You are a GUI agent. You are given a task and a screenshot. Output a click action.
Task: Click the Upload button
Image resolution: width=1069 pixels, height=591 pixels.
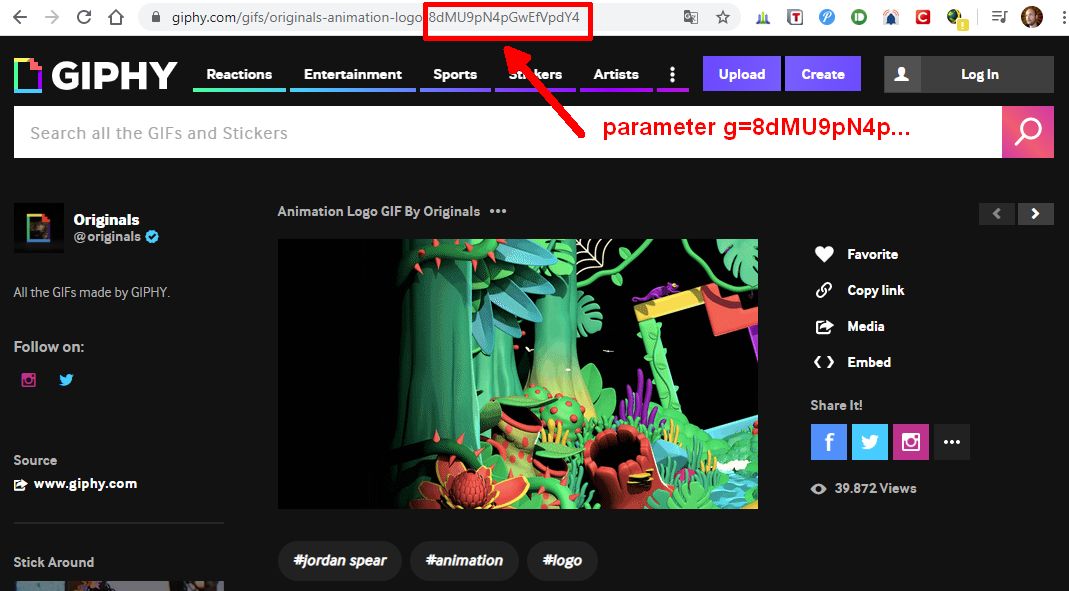(742, 74)
